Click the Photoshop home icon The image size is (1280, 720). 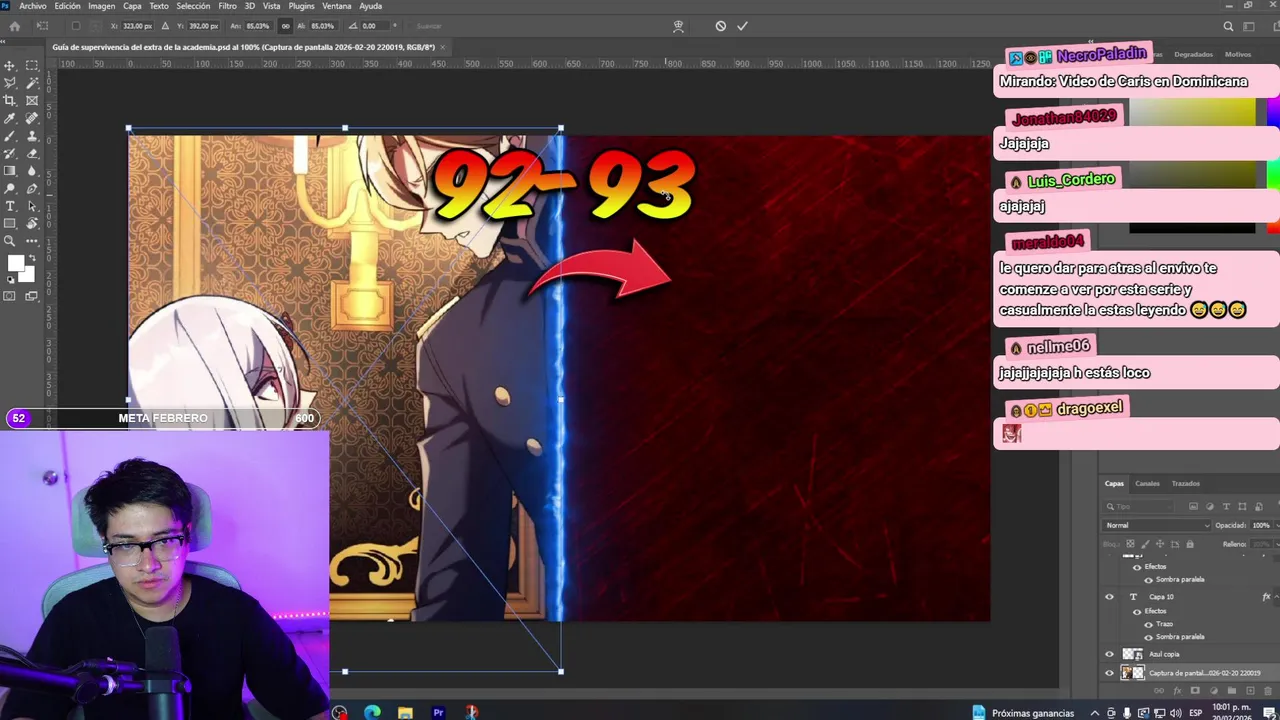(14, 26)
